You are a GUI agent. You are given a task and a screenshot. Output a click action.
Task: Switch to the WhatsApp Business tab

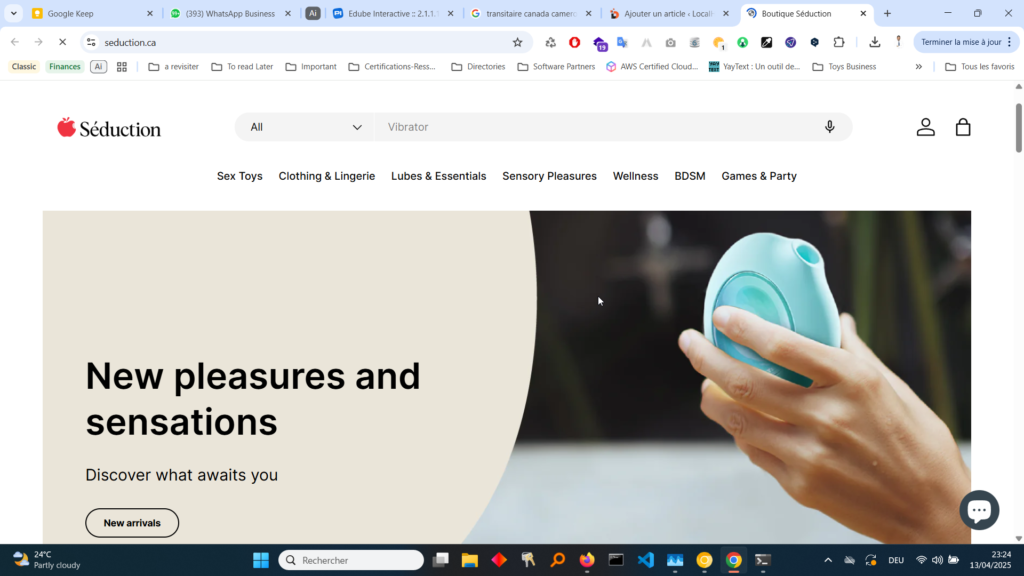pos(230,13)
